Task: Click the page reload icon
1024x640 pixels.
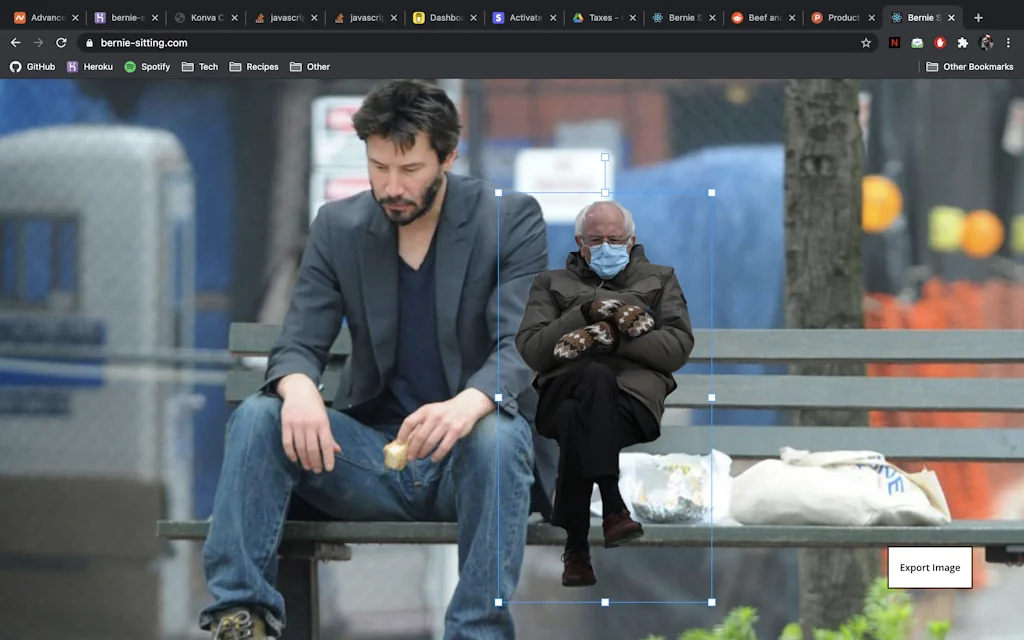Action: (x=63, y=43)
